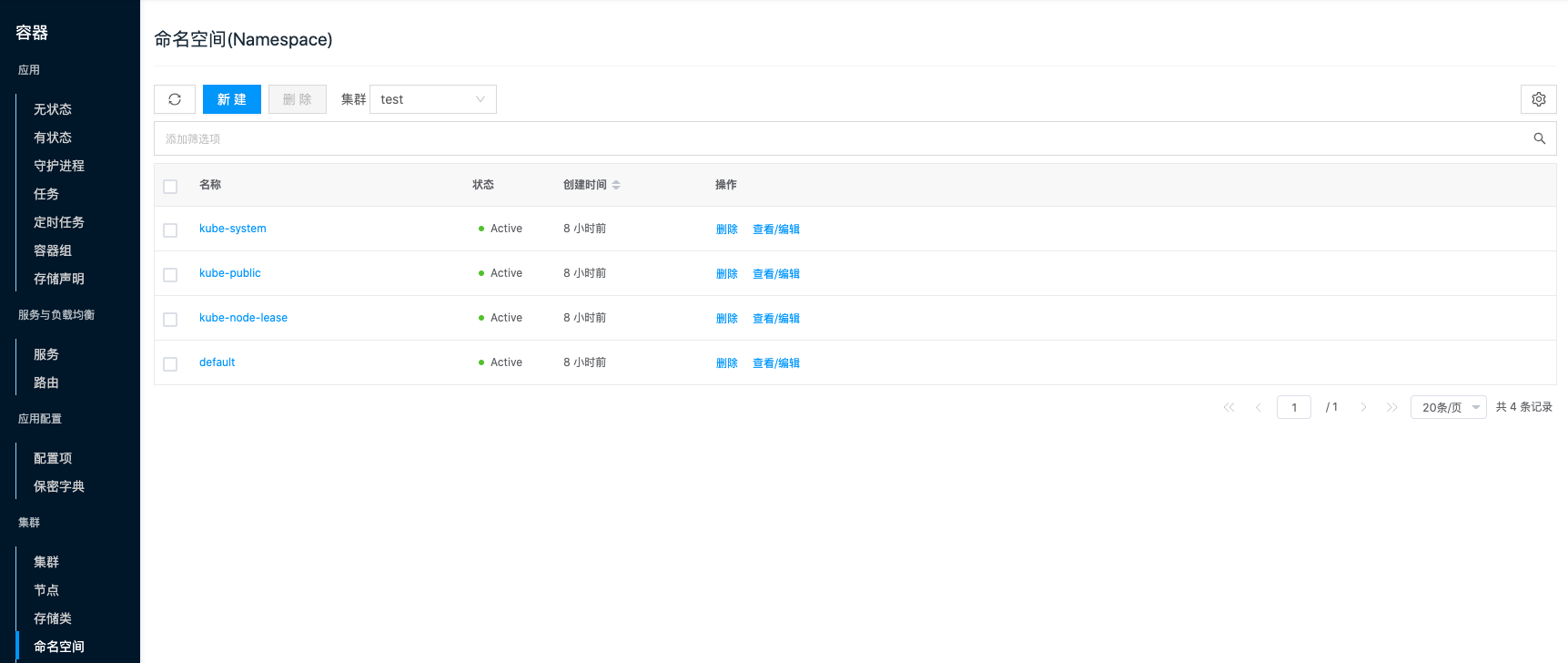The height and width of the screenshot is (663, 1568).
Task: Click 查看/编辑 for kube-node-lease
Action: [775, 319]
